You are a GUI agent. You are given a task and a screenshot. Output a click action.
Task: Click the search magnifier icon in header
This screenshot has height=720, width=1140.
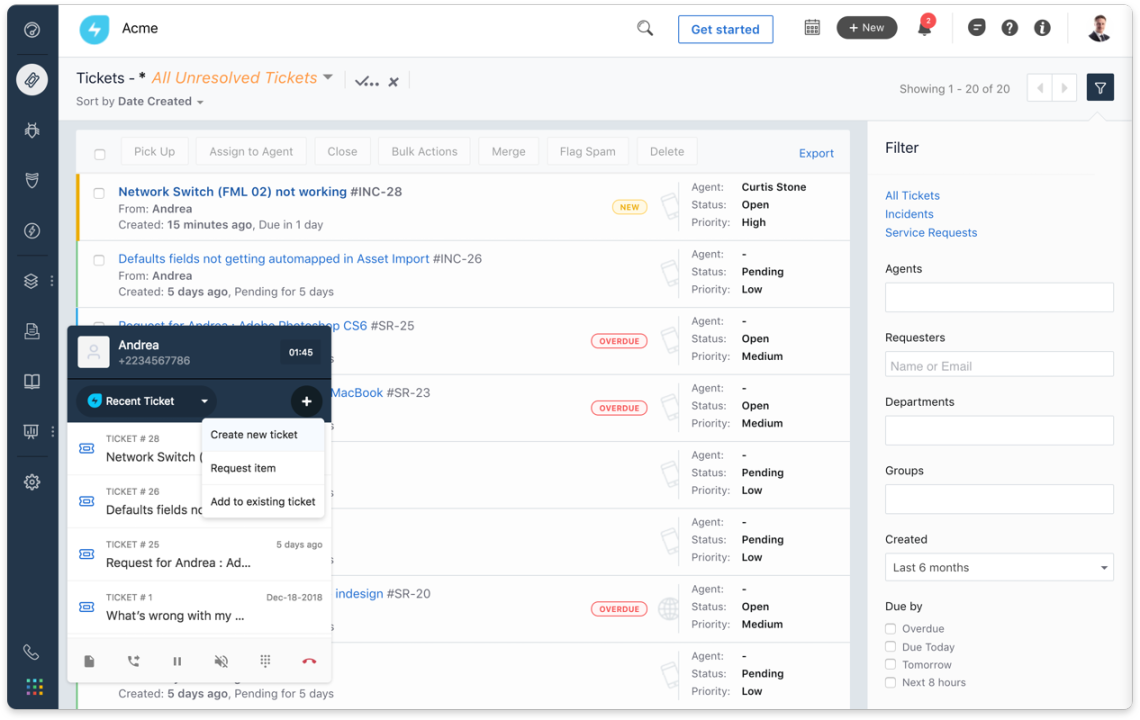pos(645,29)
